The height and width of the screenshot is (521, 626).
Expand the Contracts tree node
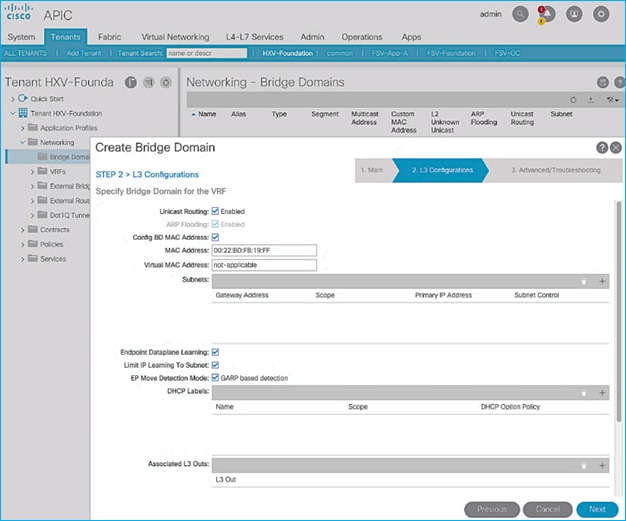click(23, 230)
